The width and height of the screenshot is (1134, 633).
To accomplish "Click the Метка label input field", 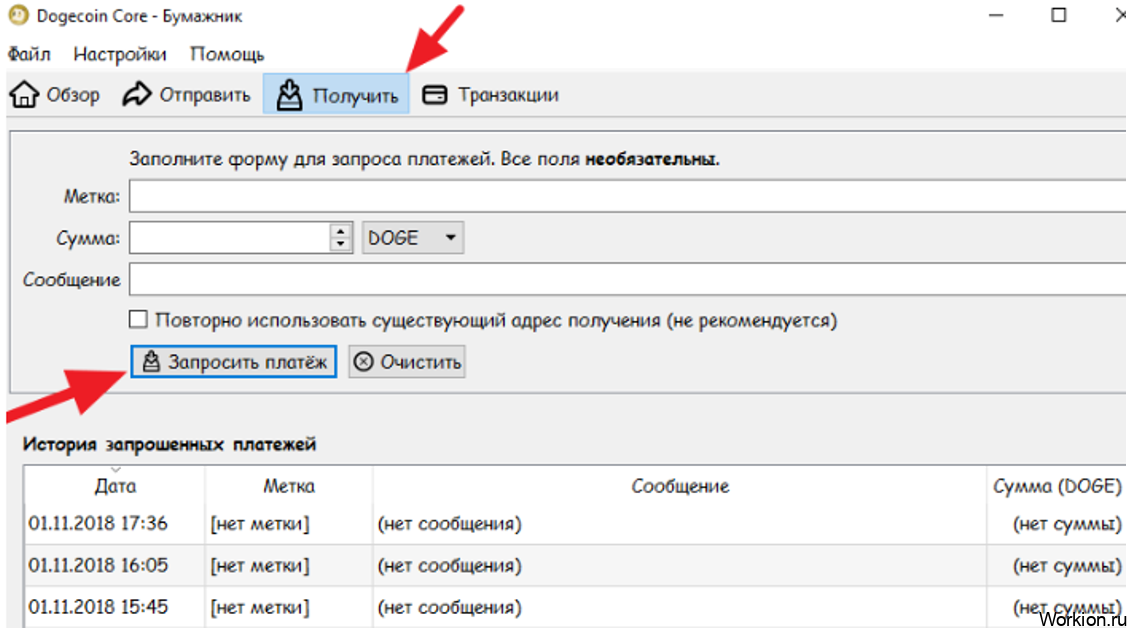I will (x=628, y=196).
